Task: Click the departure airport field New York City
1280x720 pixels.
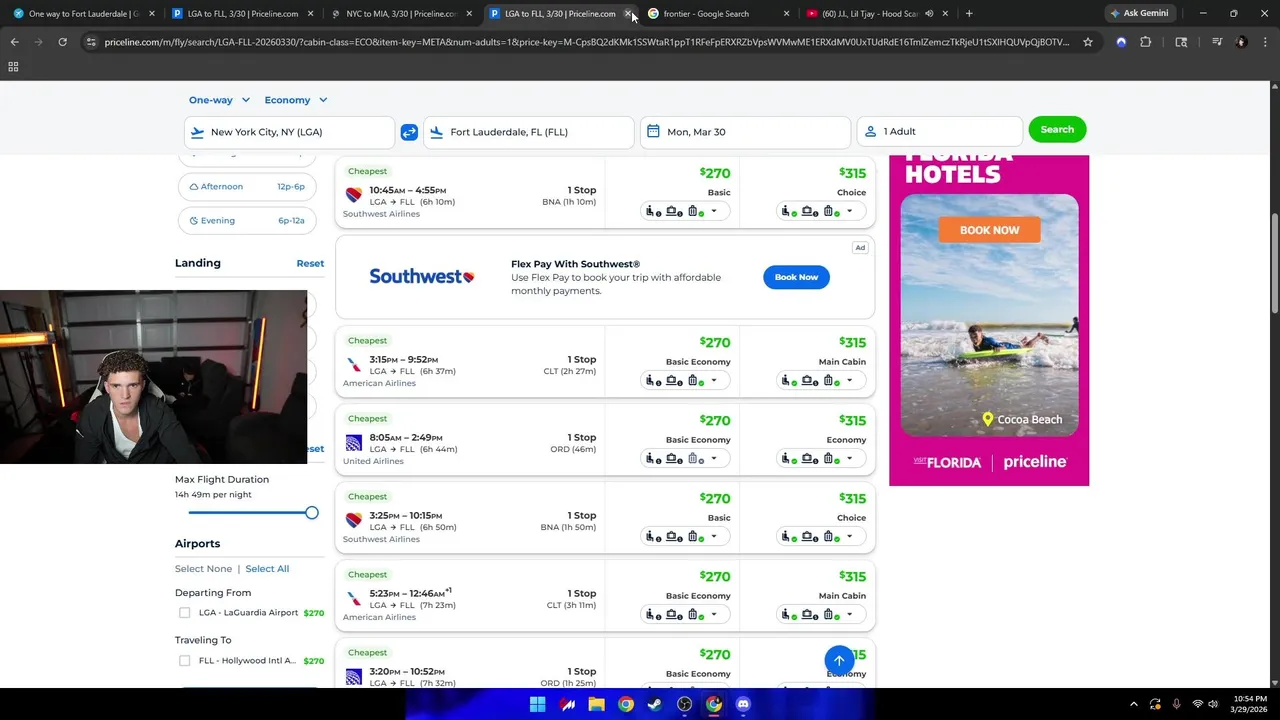Action: click(290, 132)
